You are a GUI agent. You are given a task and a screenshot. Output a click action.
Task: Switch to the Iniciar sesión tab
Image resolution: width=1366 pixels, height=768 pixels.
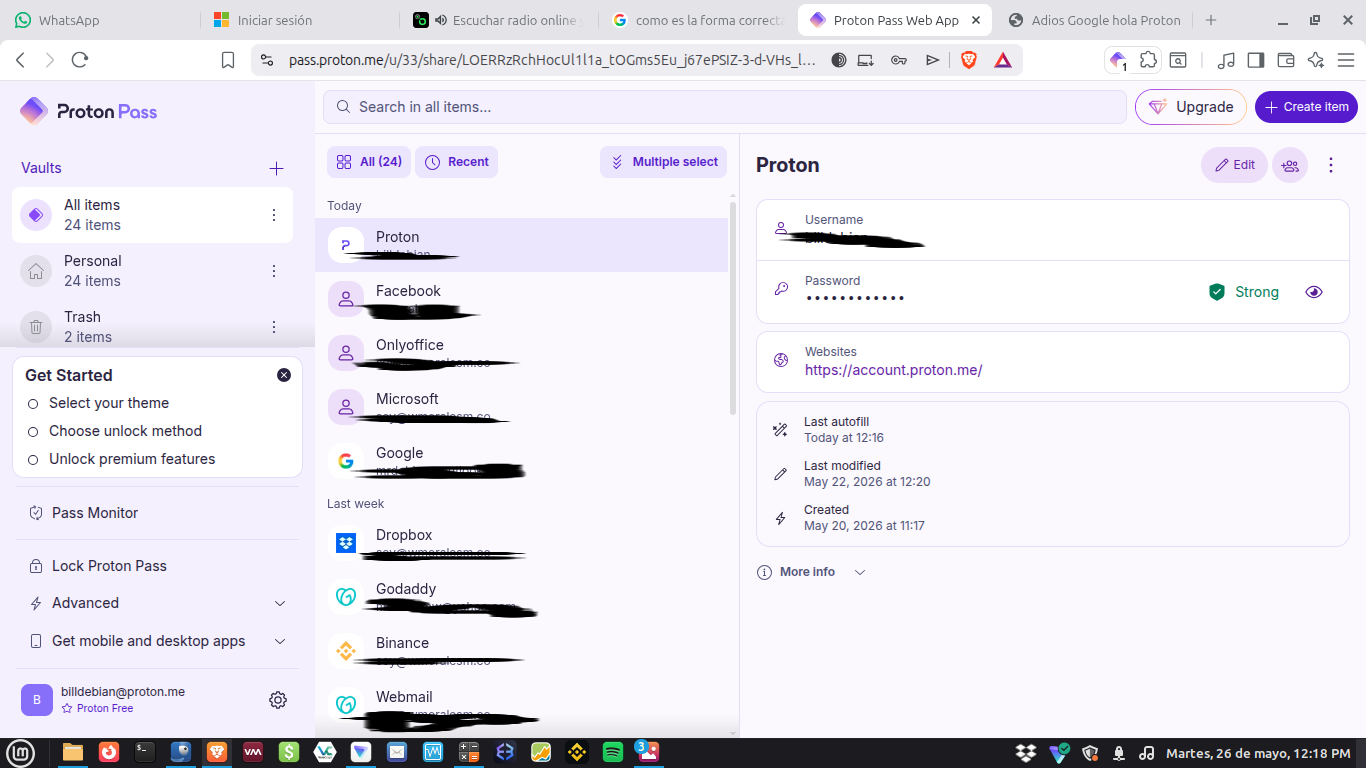point(298,20)
